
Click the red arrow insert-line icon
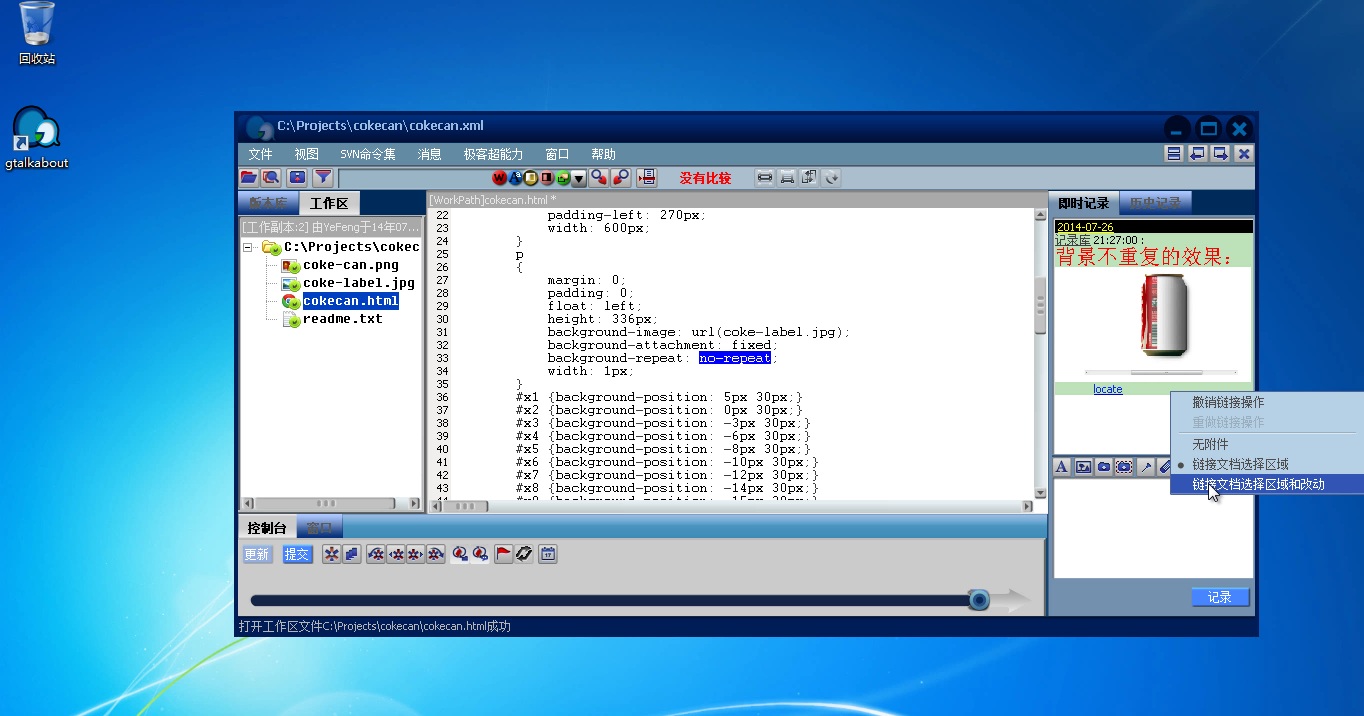(647, 178)
